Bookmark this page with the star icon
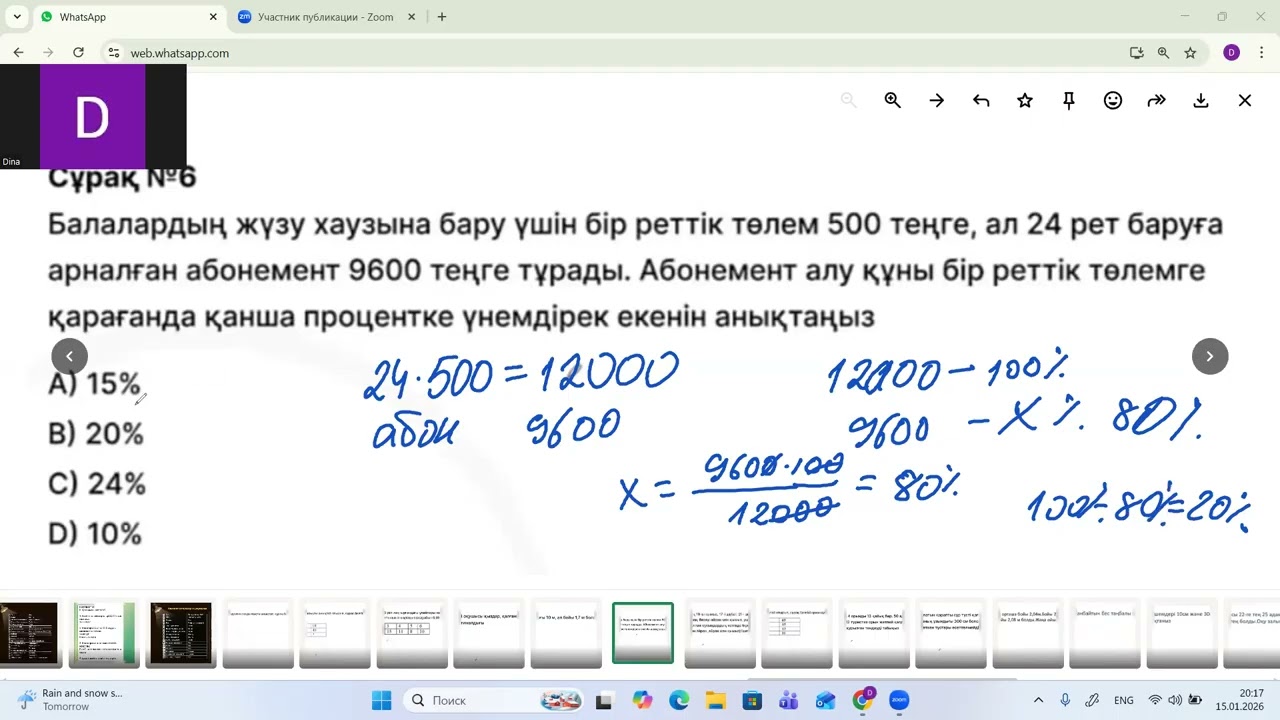 pos(1190,53)
